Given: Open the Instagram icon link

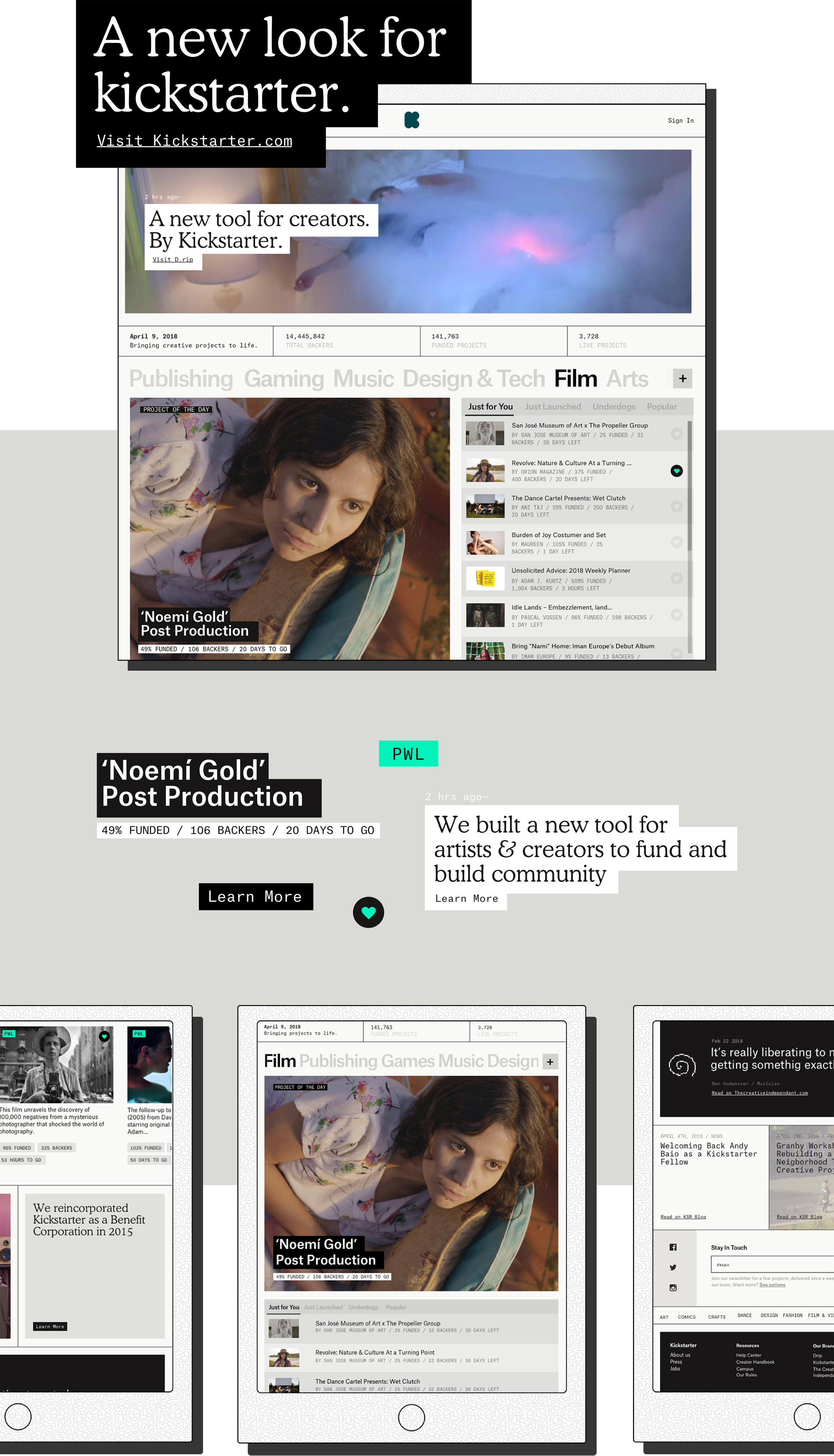Looking at the screenshot, I should click(673, 1288).
